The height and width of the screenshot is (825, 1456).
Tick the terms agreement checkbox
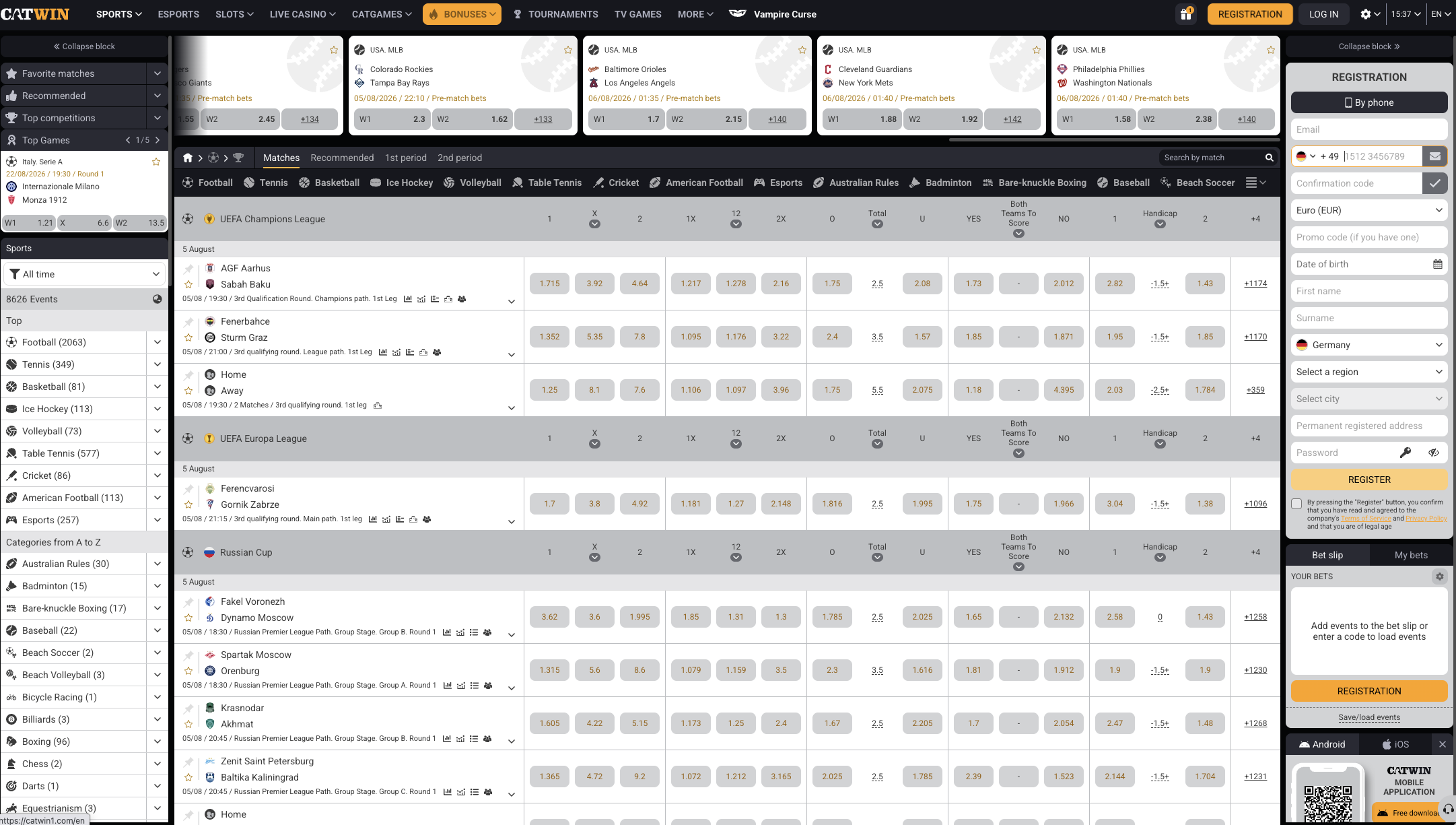pos(1296,504)
